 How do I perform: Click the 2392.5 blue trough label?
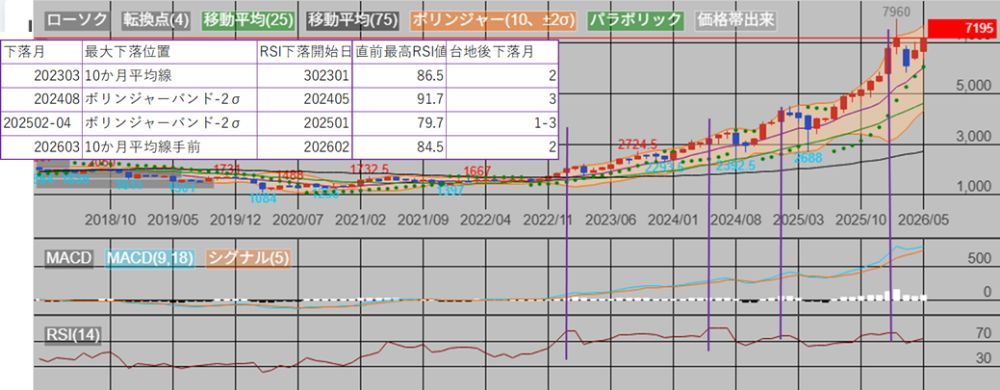(x=736, y=165)
